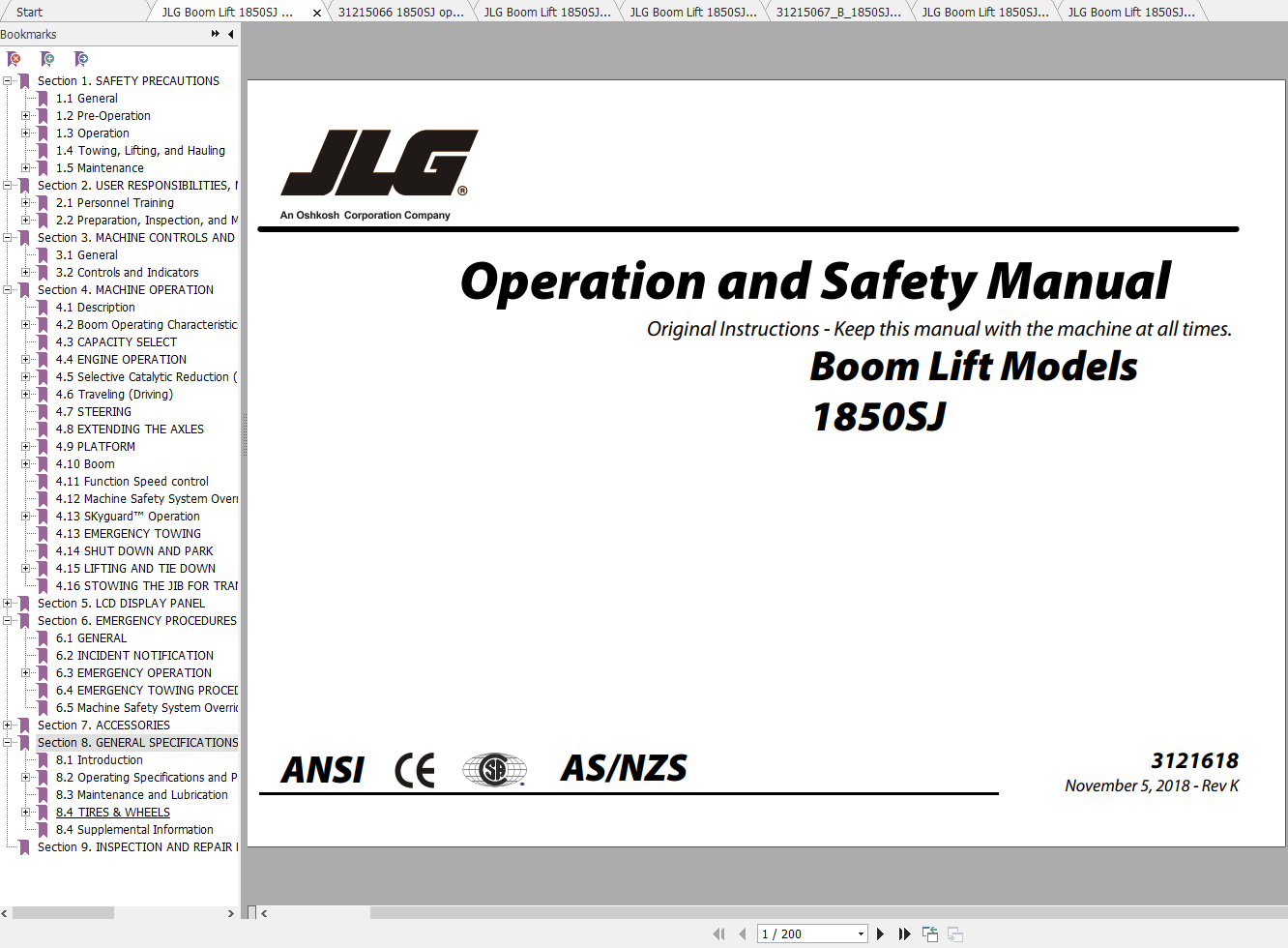Screen dimensions: 1288x948
Task: Click the 4.5 Selective Catalytic Reduction bookmark icon
Action: [x=44, y=377]
